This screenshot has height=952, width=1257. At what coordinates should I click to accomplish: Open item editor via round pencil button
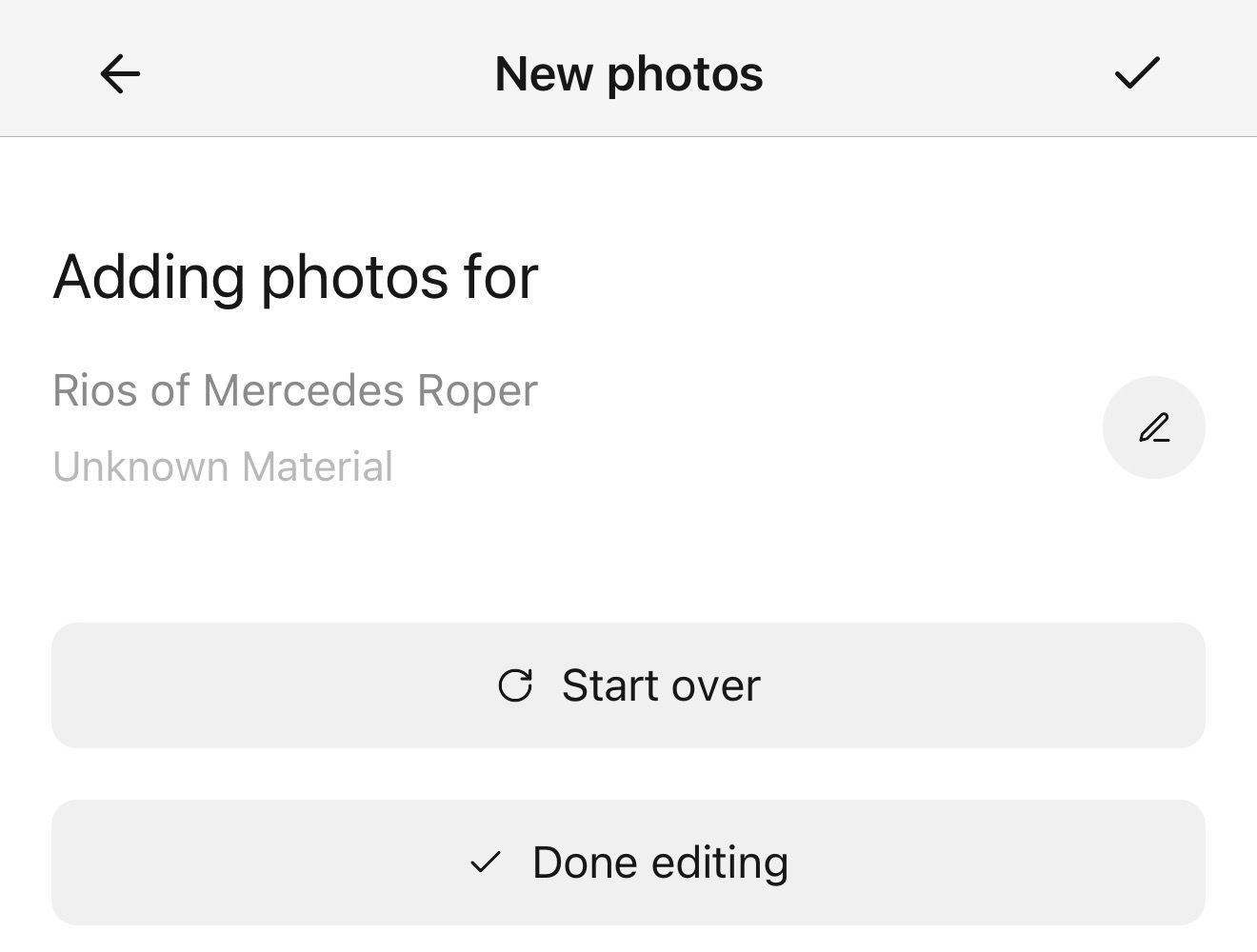(1154, 427)
